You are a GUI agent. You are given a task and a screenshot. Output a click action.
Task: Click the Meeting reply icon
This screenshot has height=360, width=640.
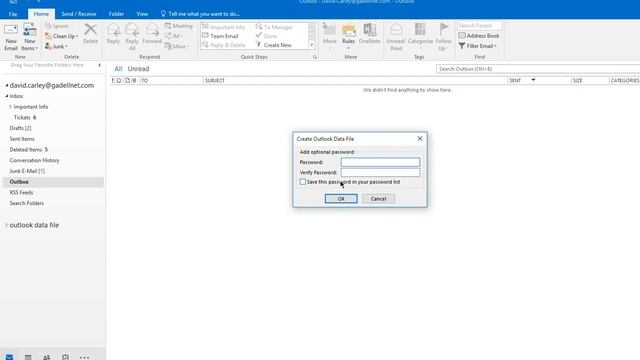pos(168,26)
